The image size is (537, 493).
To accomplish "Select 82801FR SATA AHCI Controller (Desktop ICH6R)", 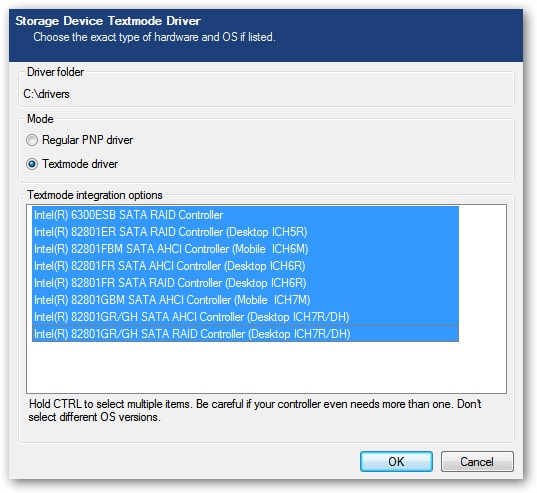I will tap(245, 266).
